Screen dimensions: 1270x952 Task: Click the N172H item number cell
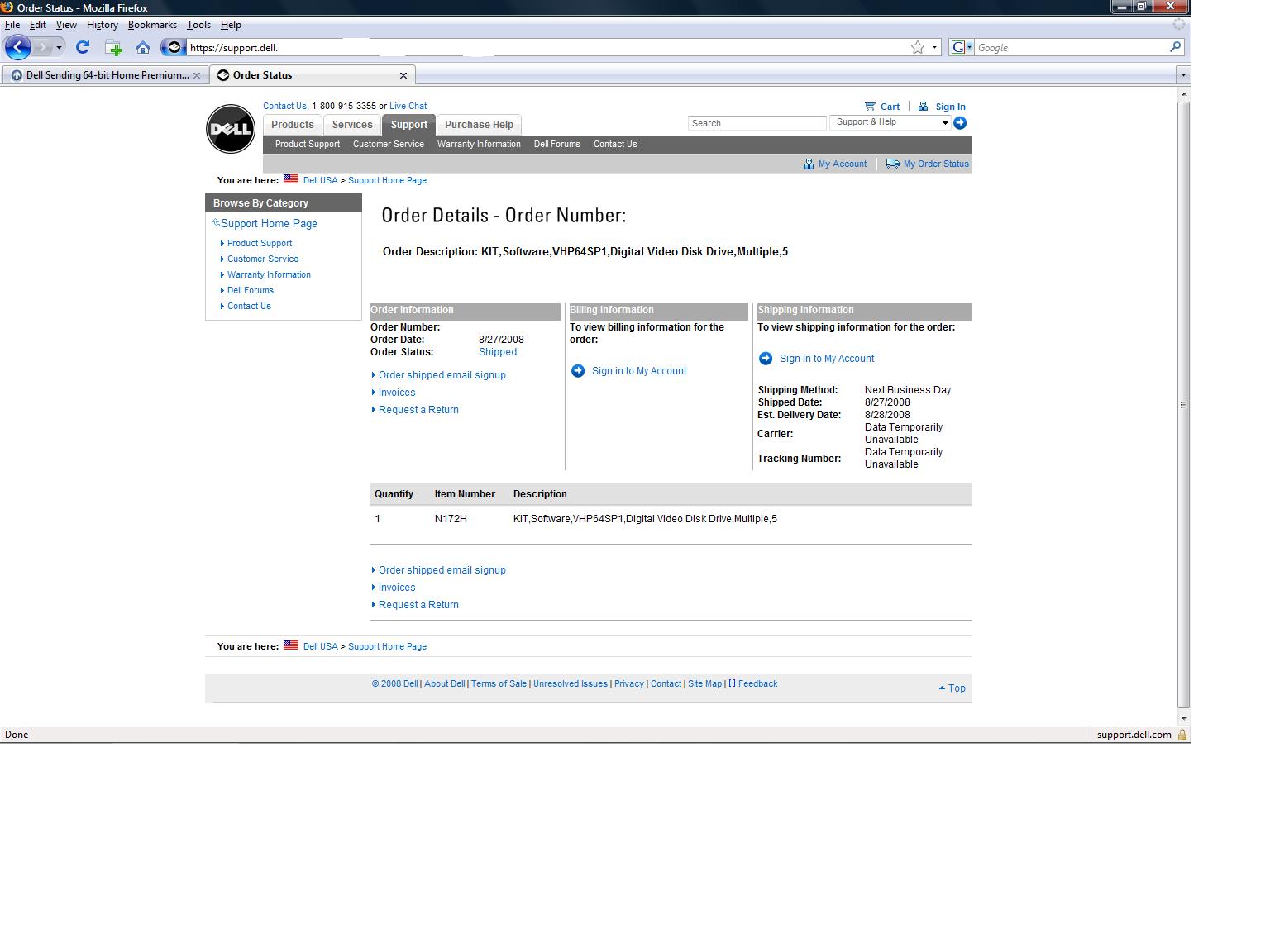tap(451, 519)
